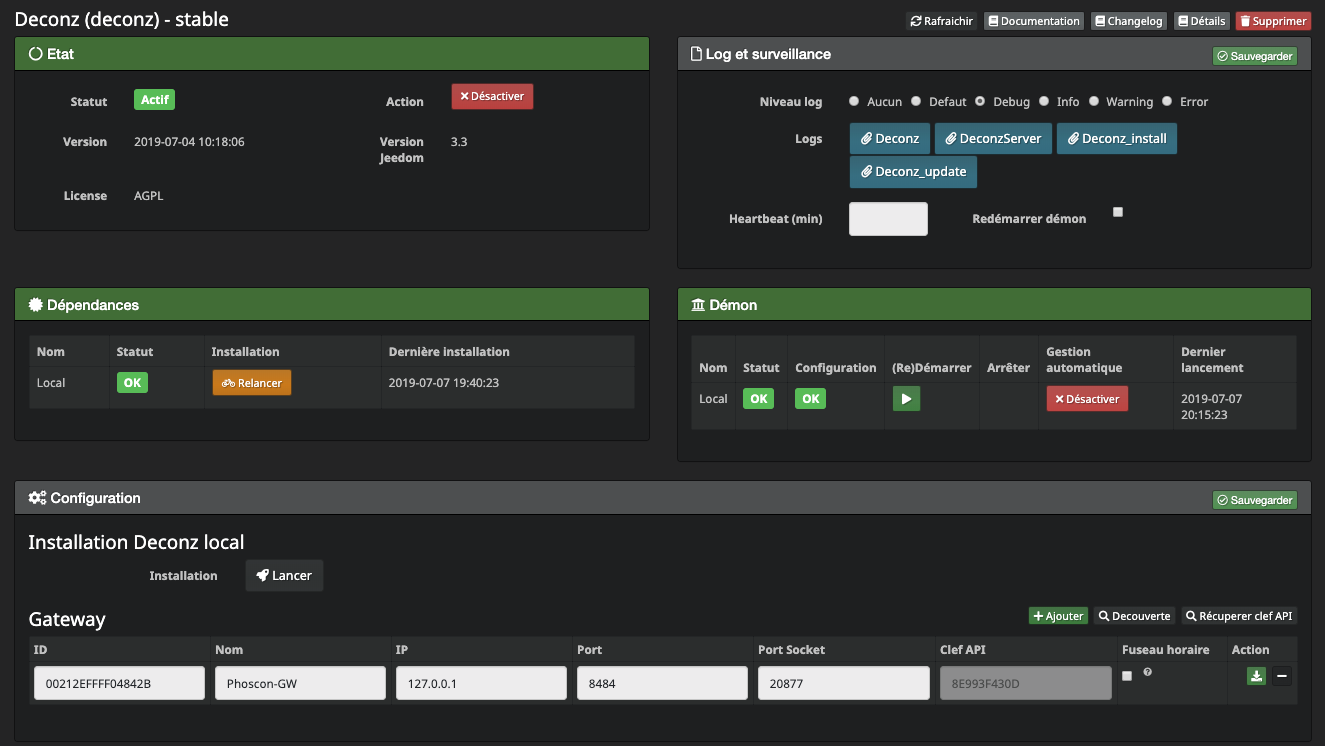Toggle the Fuseau horaire checkbox
The image size is (1325, 746).
point(1127,676)
